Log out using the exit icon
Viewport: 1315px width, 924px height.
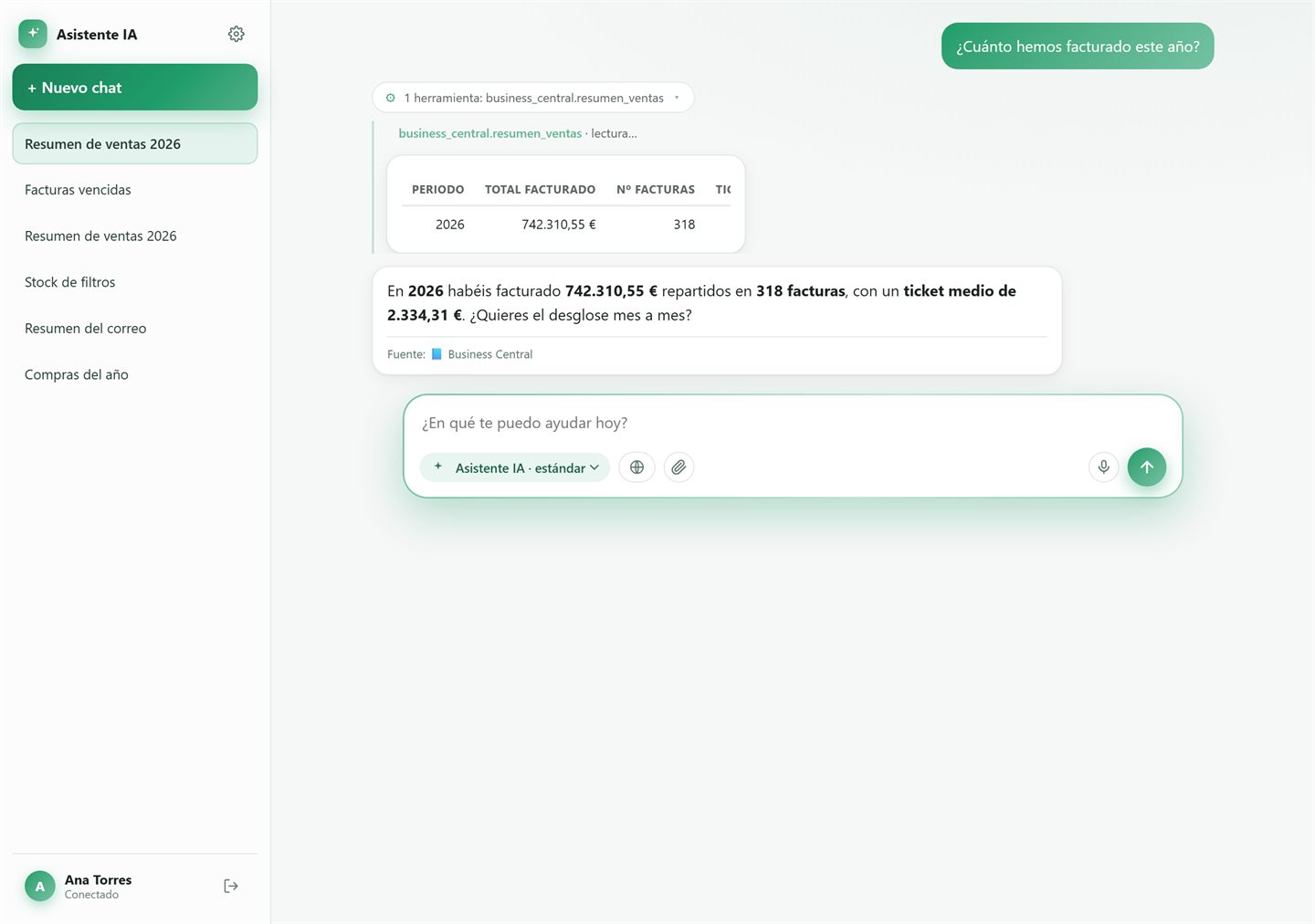tap(231, 886)
